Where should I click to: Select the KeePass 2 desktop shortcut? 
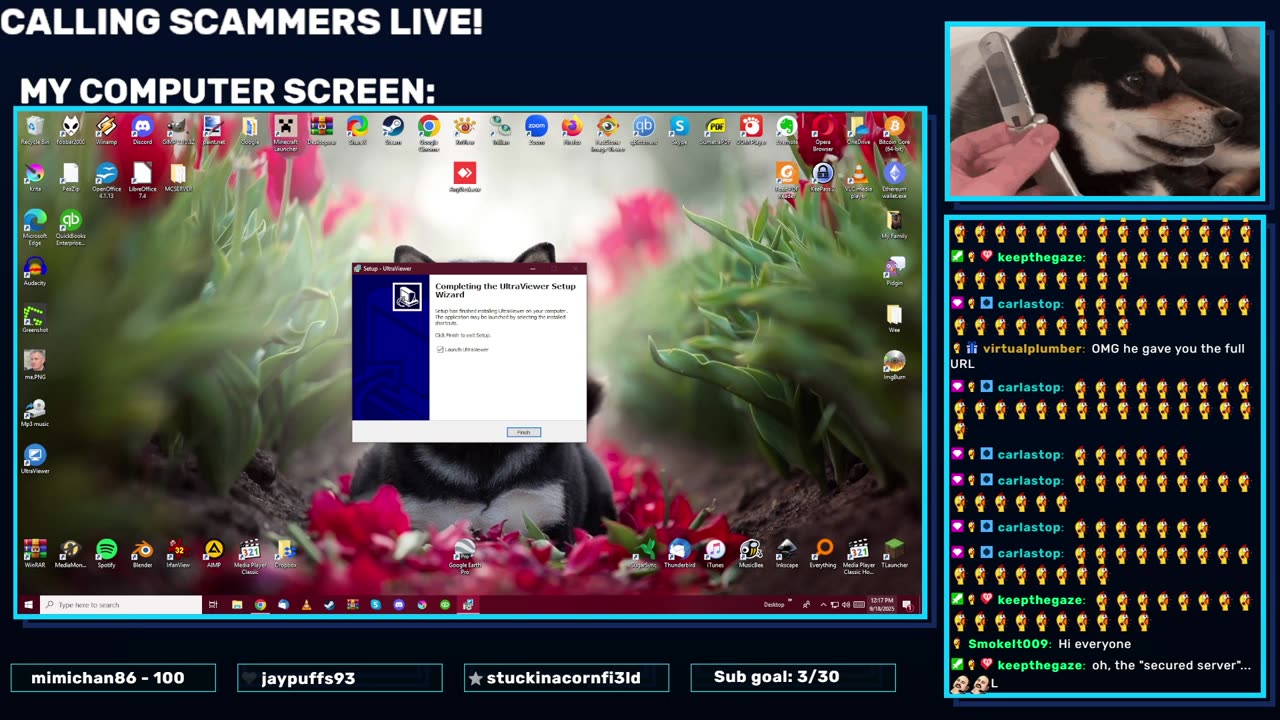[x=822, y=179]
